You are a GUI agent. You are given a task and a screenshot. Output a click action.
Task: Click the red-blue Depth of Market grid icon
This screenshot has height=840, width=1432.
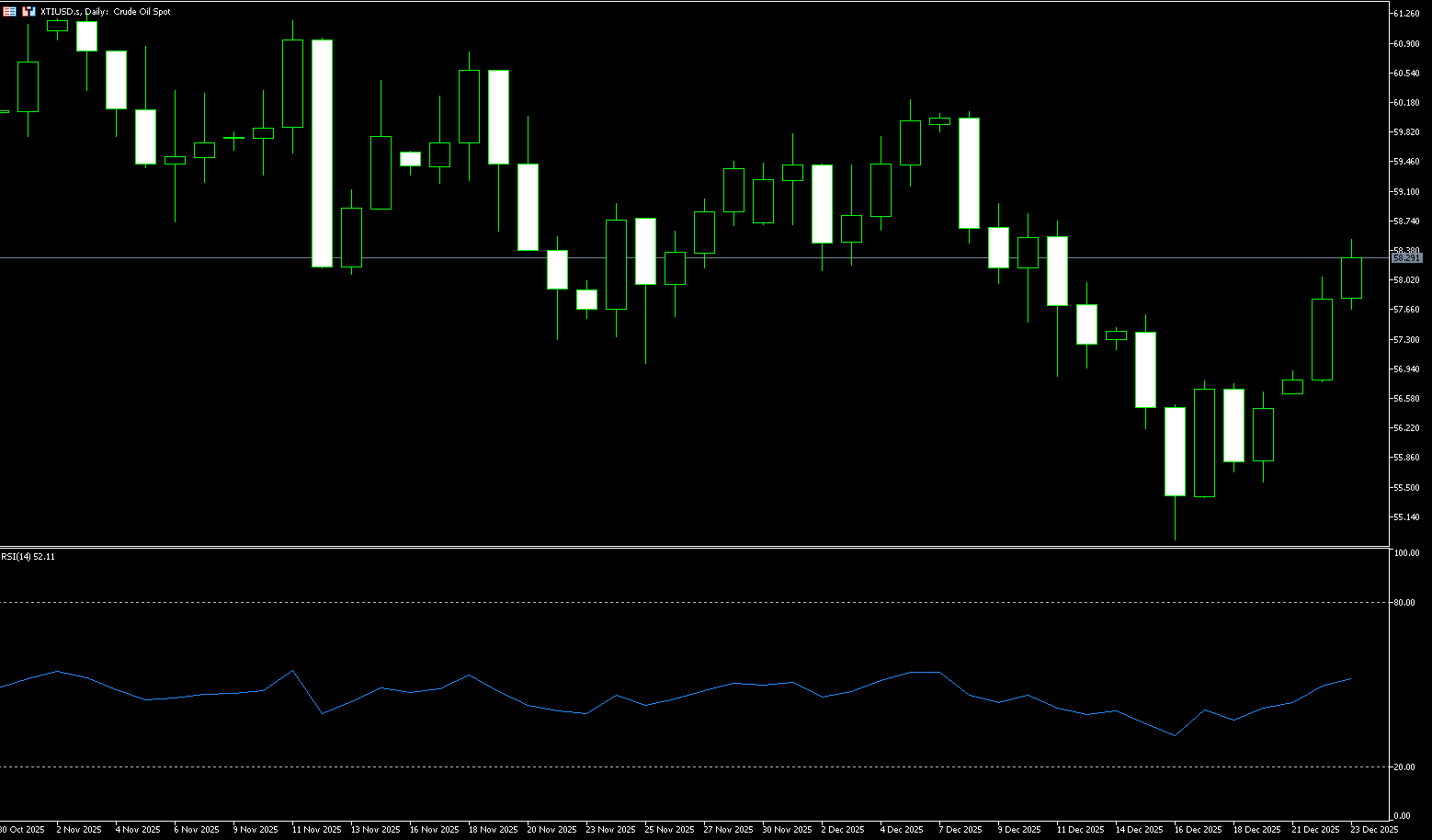click(x=9, y=12)
